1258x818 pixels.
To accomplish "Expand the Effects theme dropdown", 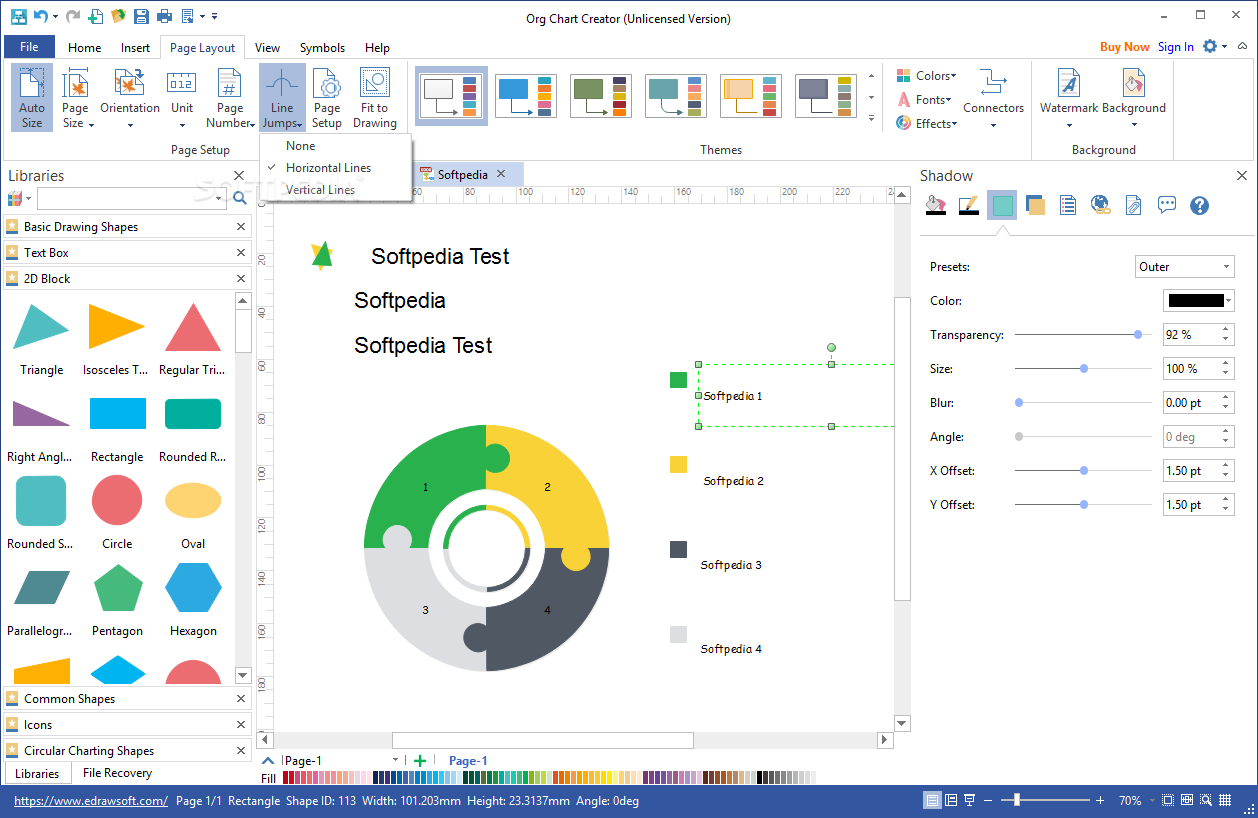I will click(x=926, y=124).
